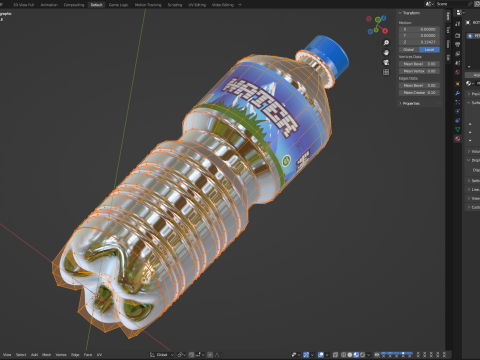Open the Particles properties tab icon

tap(458, 102)
